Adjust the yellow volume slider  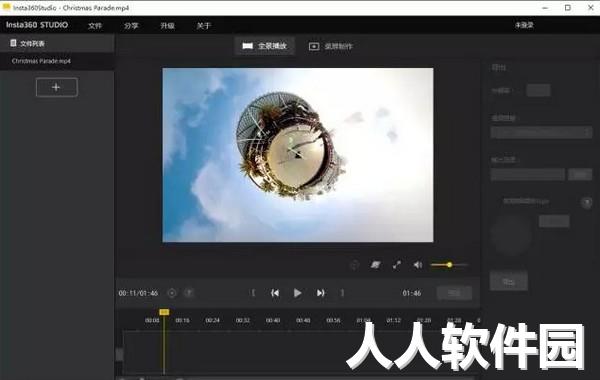click(449, 264)
